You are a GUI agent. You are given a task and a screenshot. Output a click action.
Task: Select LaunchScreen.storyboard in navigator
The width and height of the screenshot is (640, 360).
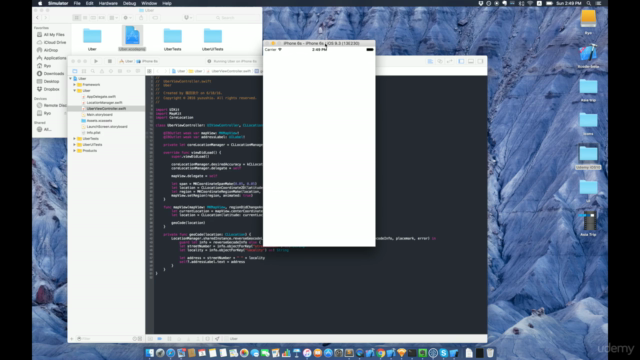[x=107, y=127]
